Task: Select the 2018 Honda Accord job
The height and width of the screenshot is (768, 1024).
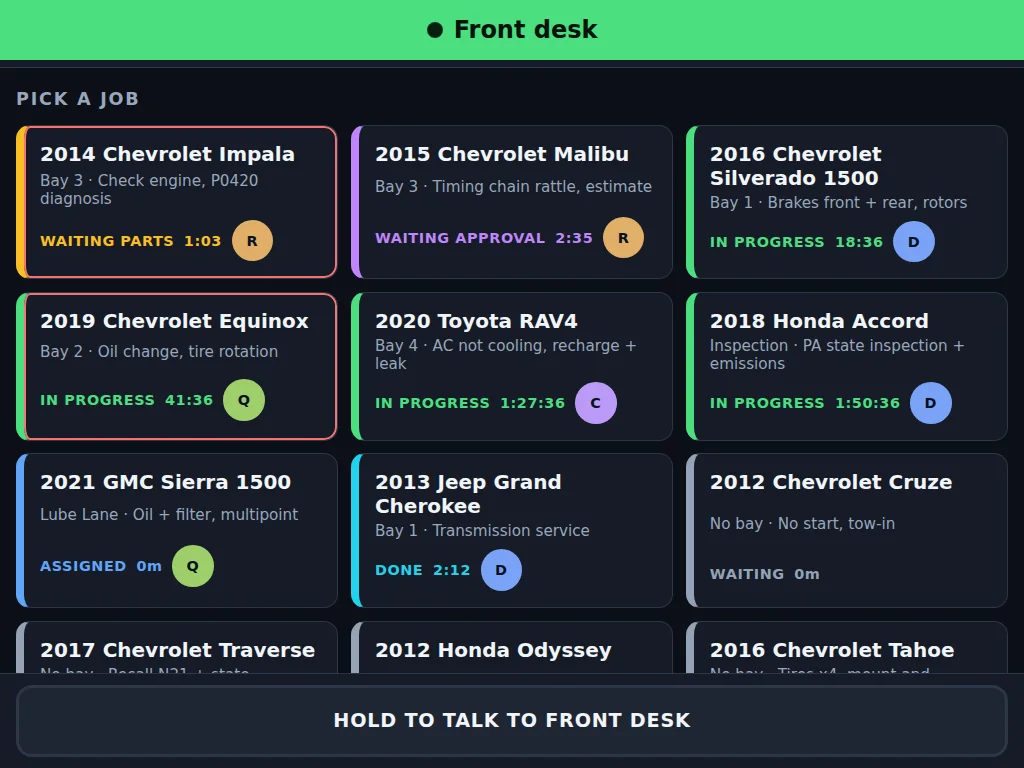Action: (847, 366)
